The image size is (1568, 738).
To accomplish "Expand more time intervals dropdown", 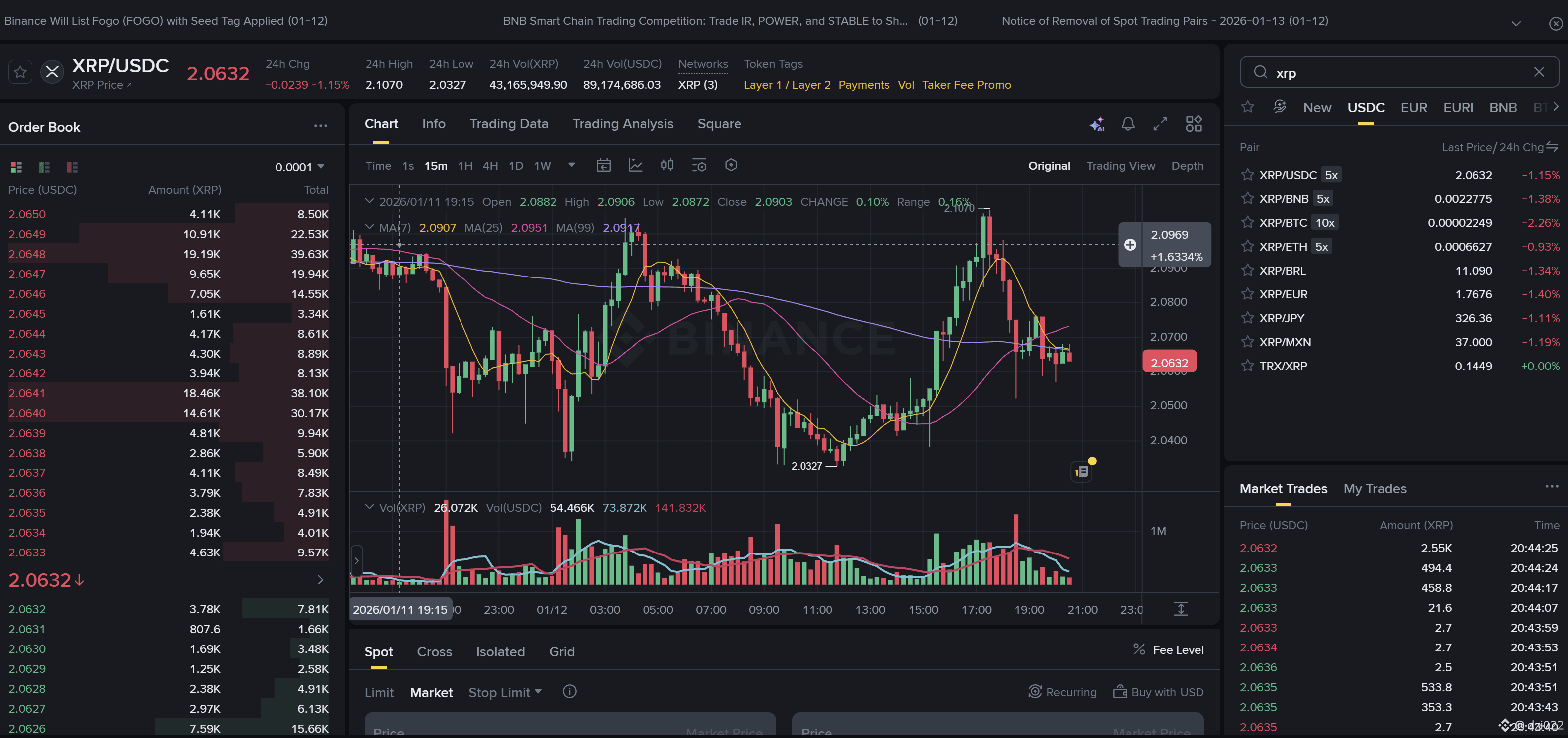I will coord(571,165).
